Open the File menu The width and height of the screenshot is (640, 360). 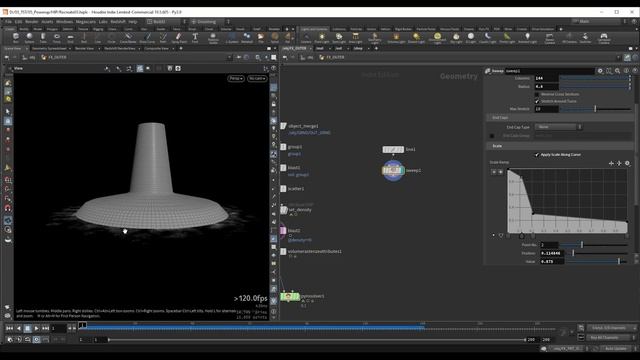(x=8, y=22)
